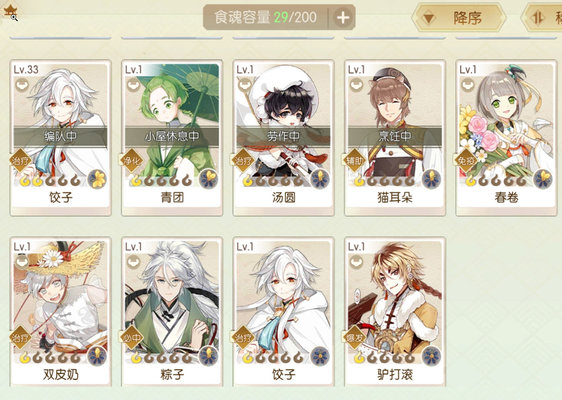Image resolution: width=562 pixels, height=400 pixels.
Task: Click the 治疗 diamond badge on 双皮奶
Action: [20, 338]
